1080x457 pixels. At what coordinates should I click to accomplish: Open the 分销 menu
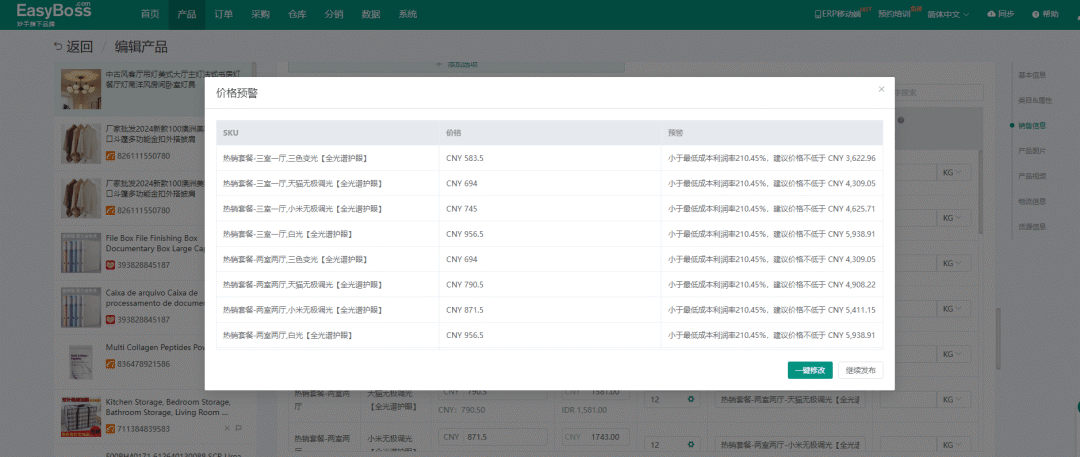click(334, 14)
